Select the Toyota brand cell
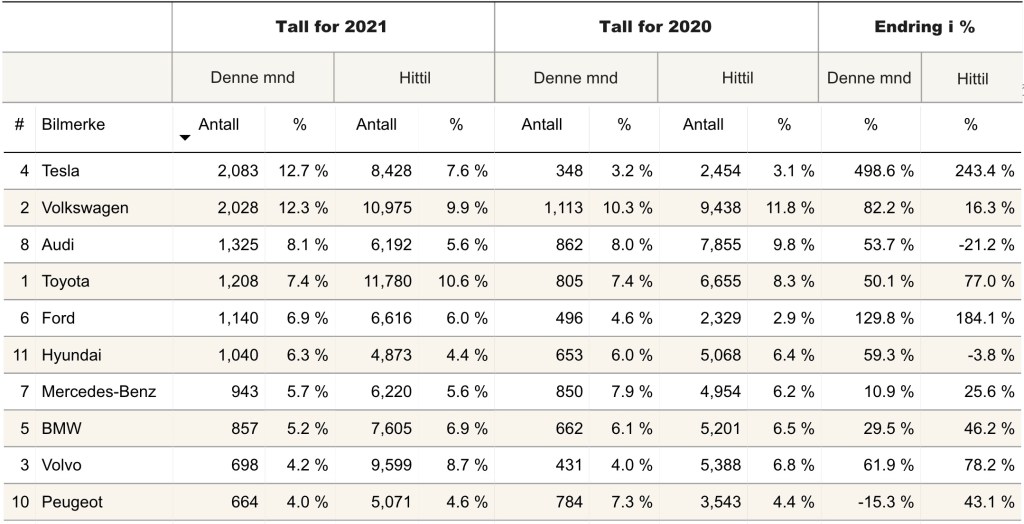 (65, 282)
